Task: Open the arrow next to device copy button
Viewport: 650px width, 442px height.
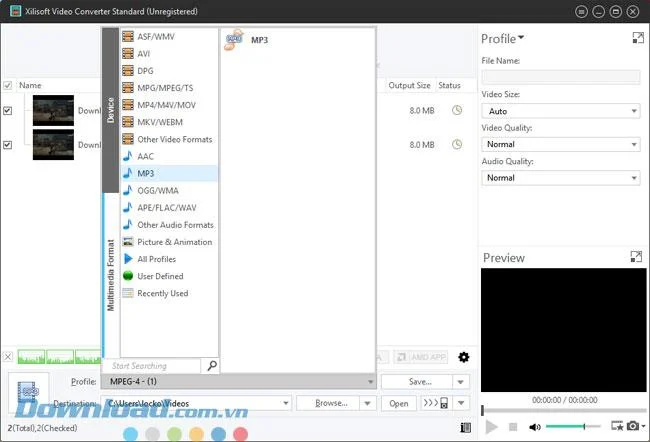Action: click(461, 403)
